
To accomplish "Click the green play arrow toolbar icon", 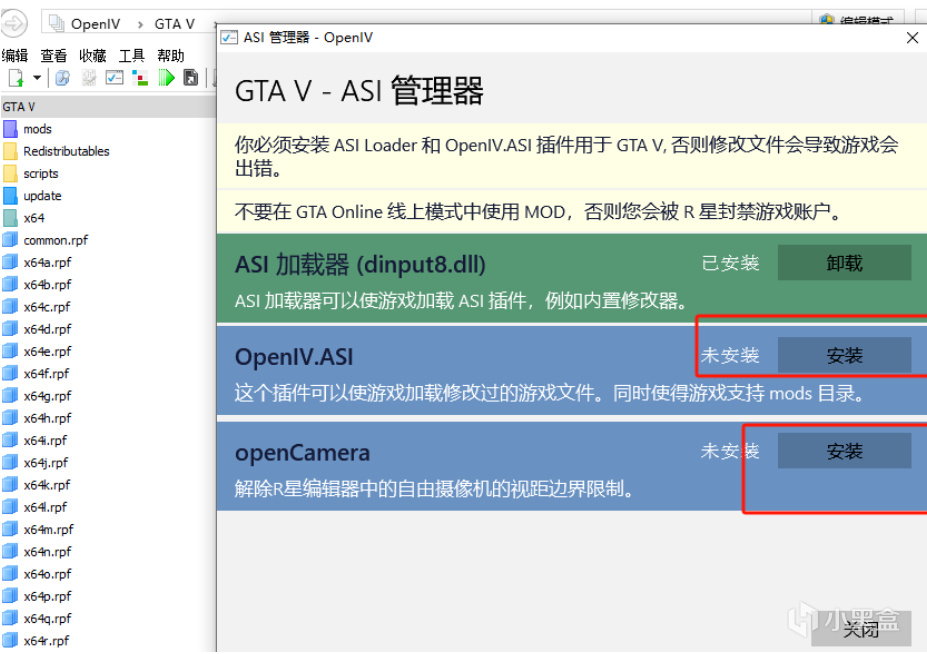I will pyautogui.click(x=167, y=77).
